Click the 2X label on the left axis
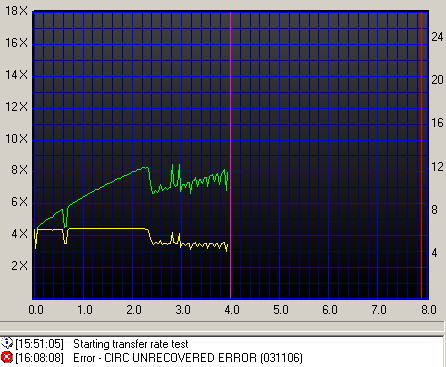446x367 pixels. (x=19, y=266)
